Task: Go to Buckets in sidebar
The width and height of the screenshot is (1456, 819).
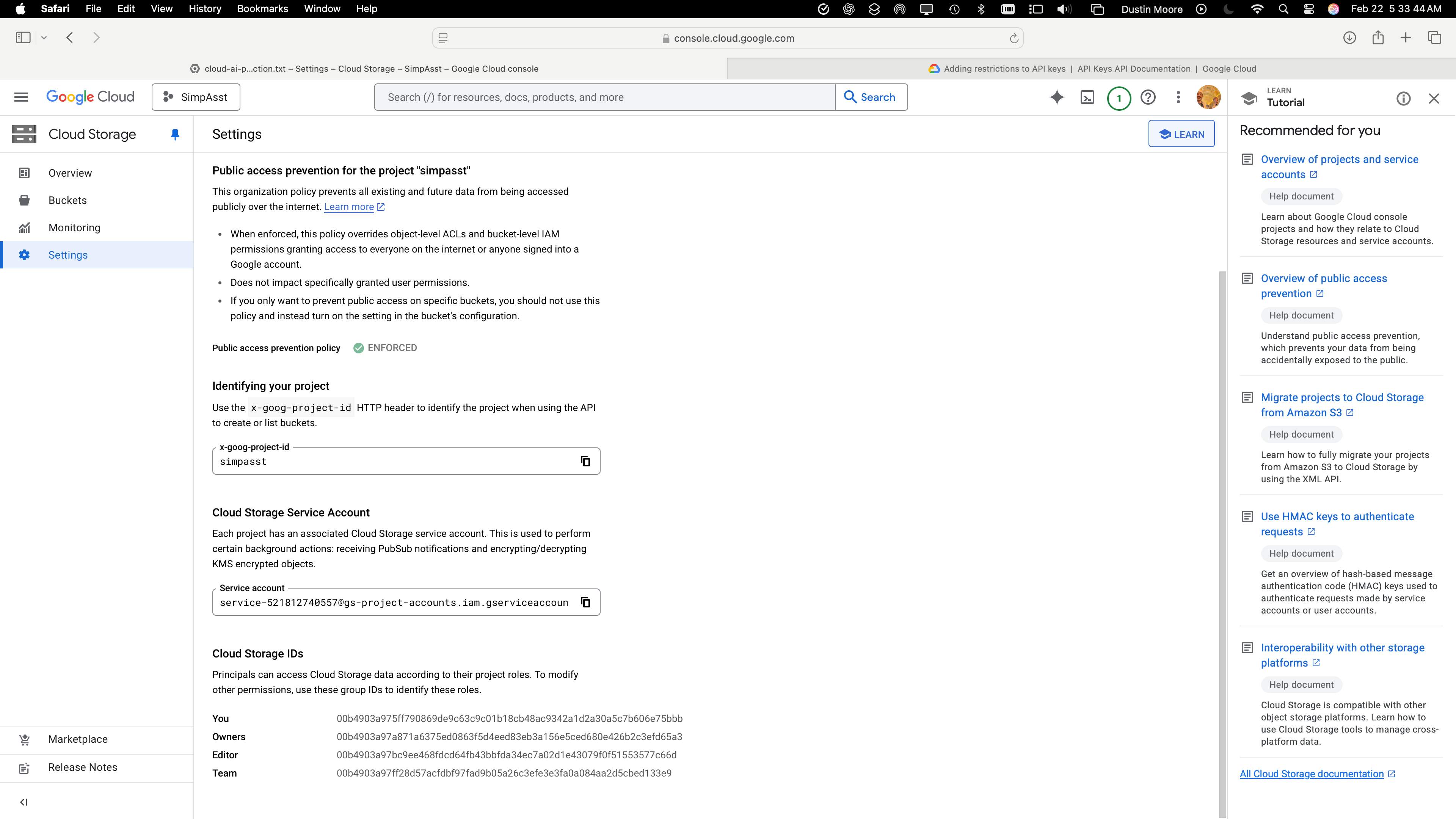Action: 67,200
